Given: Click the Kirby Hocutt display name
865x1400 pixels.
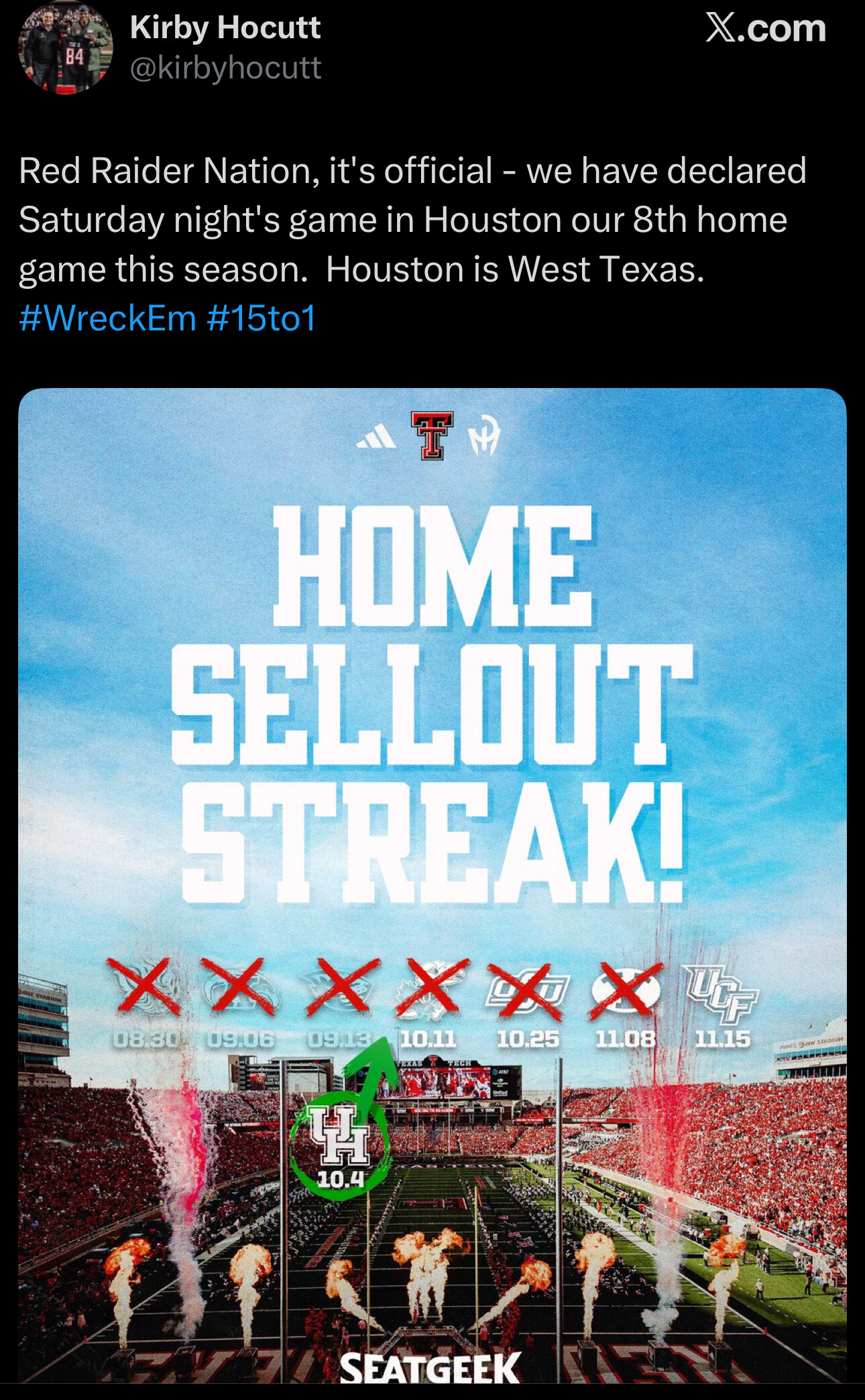Looking at the screenshot, I should (x=225, y=28).
